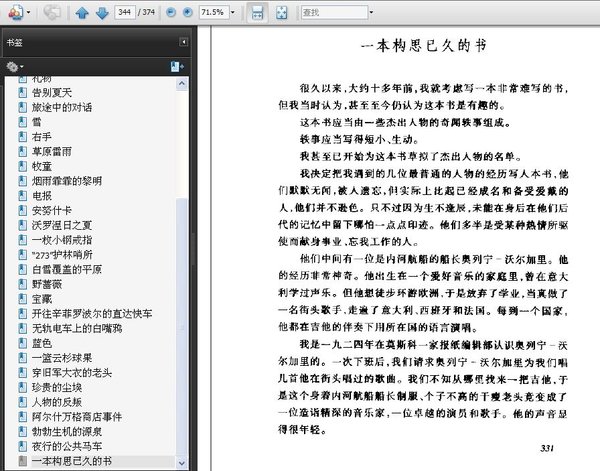600x471 pixels.
Task: Open bookmark 沃罗涅日之夏
Action: [62, 225]
